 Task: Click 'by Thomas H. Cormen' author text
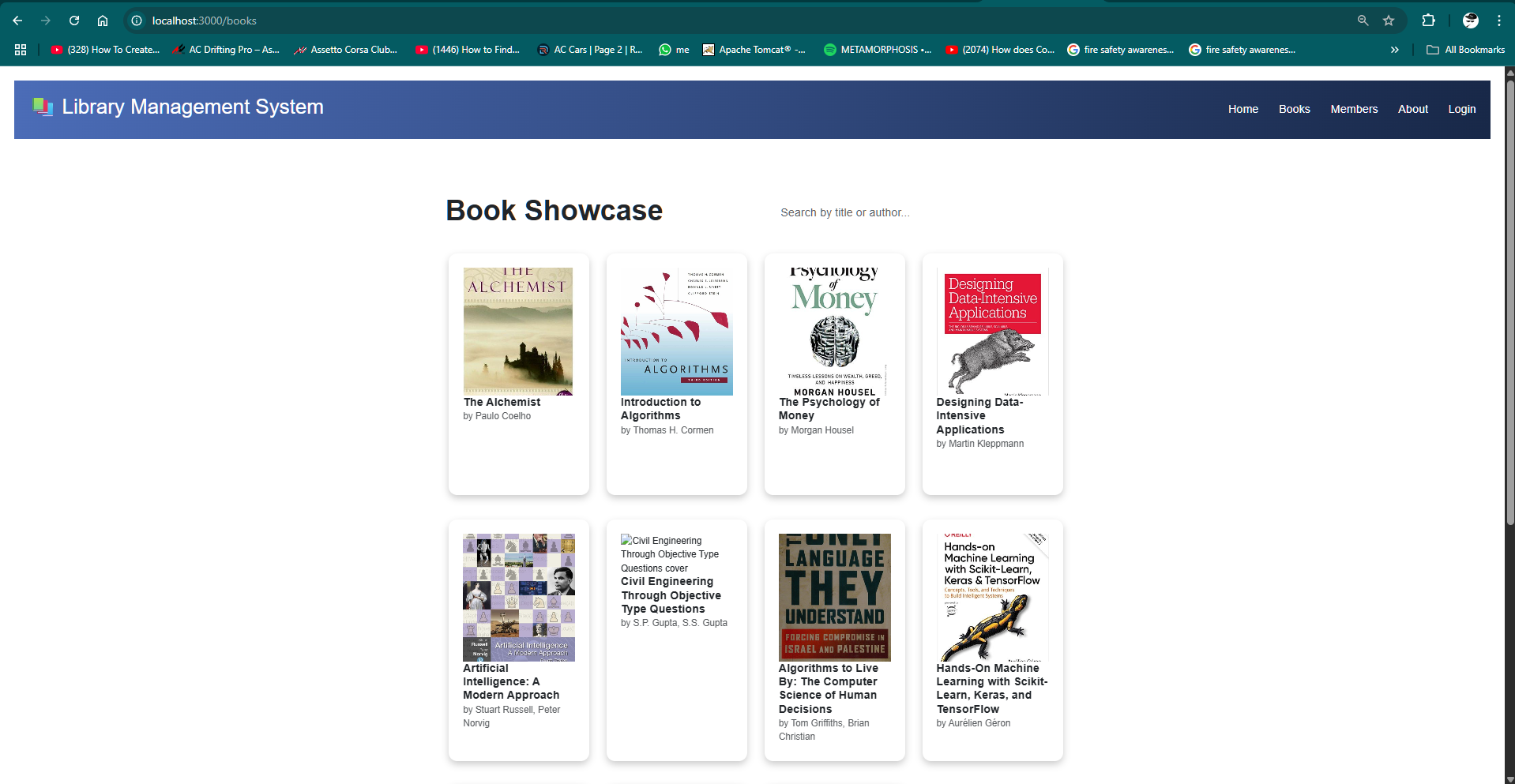pos(667,430)
